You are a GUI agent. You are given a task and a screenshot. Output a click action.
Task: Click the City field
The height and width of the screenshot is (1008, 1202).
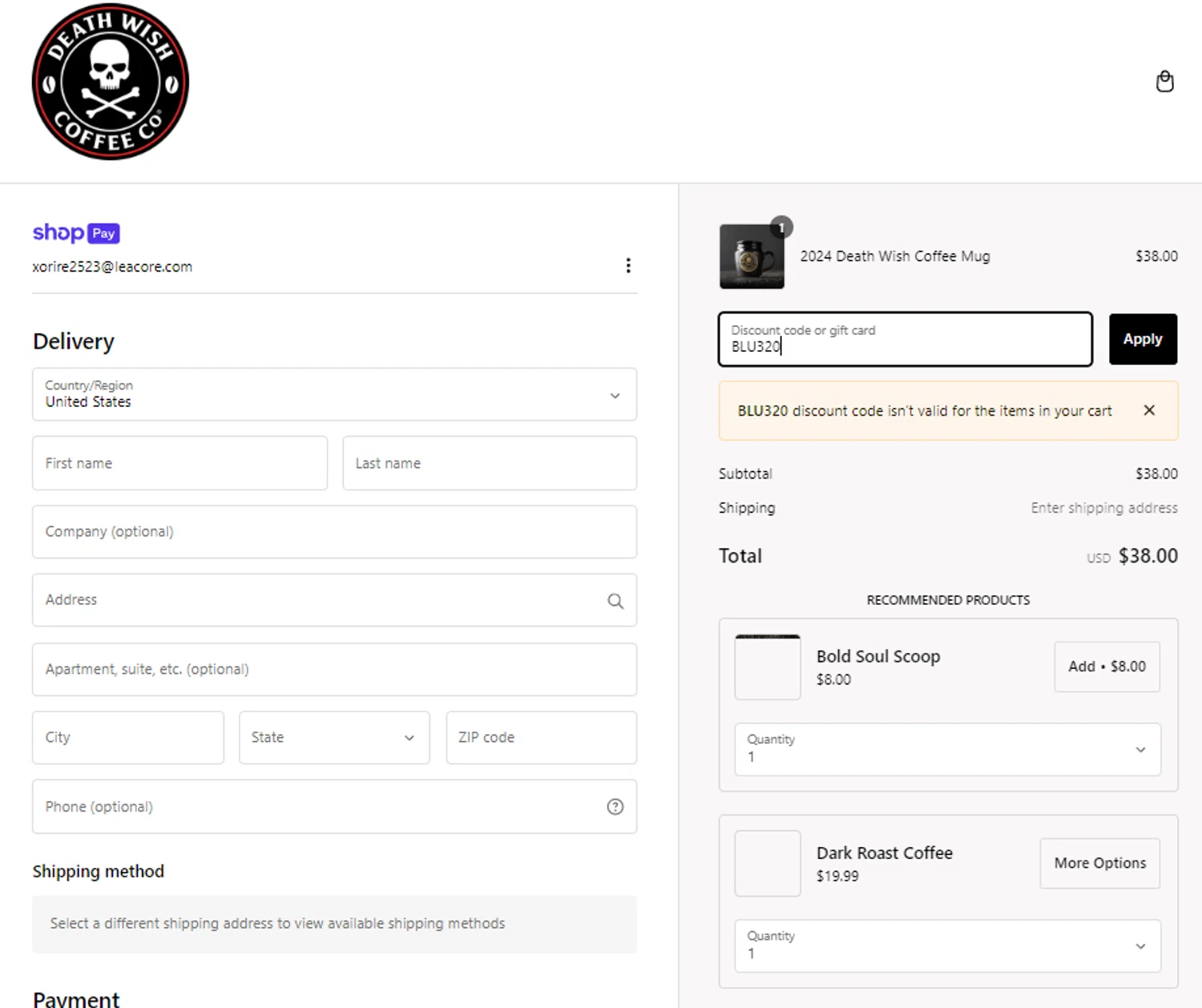pyautogui.click(x=128, y=737)
